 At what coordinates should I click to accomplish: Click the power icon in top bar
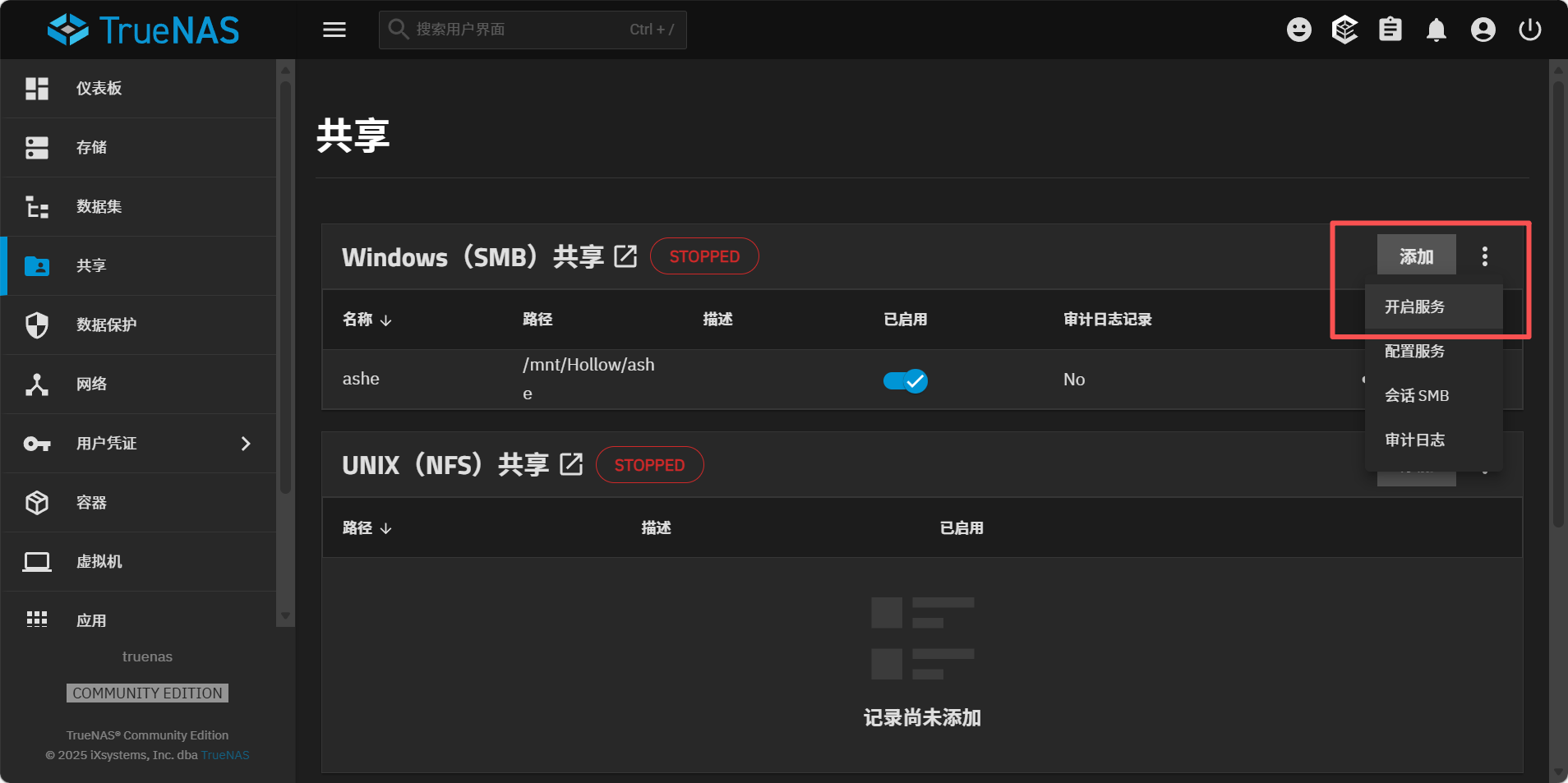click(x=1529, y=30)
